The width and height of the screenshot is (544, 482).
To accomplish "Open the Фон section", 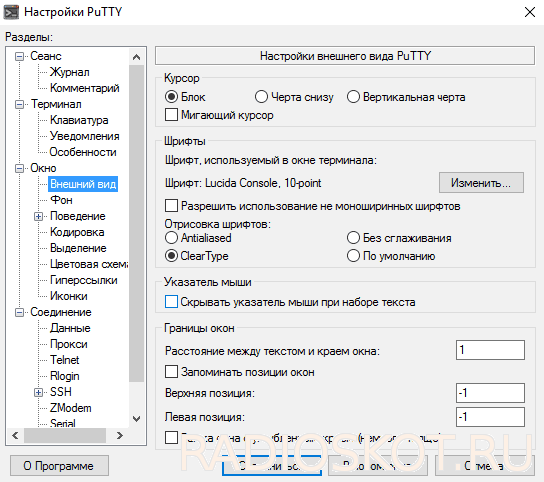I will point(61,200).
